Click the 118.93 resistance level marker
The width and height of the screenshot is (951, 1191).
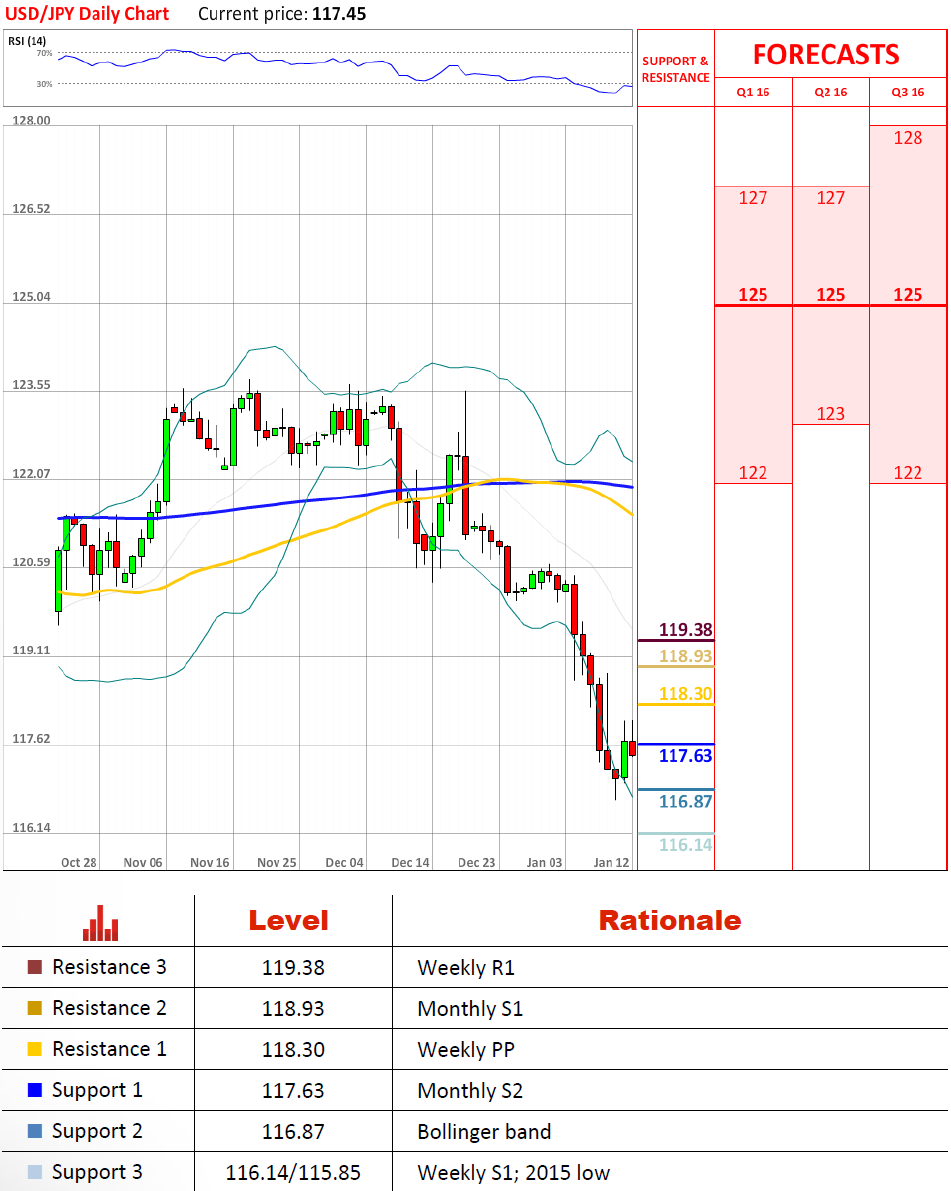(x=685, y=656)
